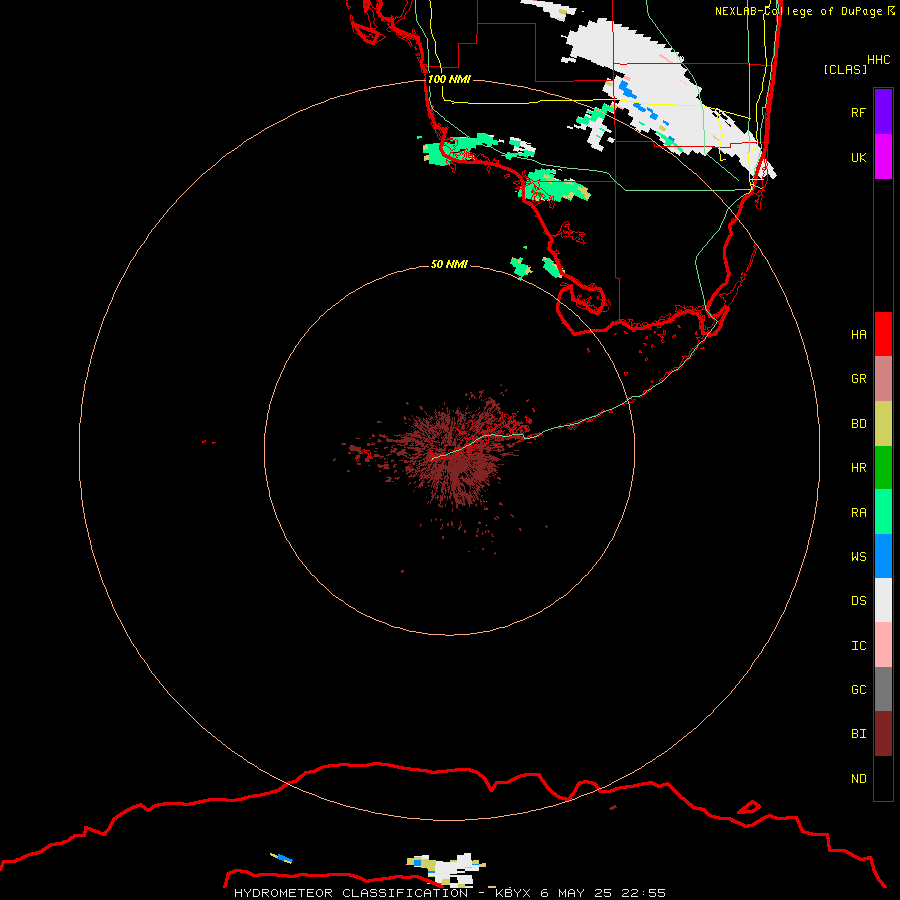900x900 pixels.
Task: Click the BD legend label
Action: 858,424
